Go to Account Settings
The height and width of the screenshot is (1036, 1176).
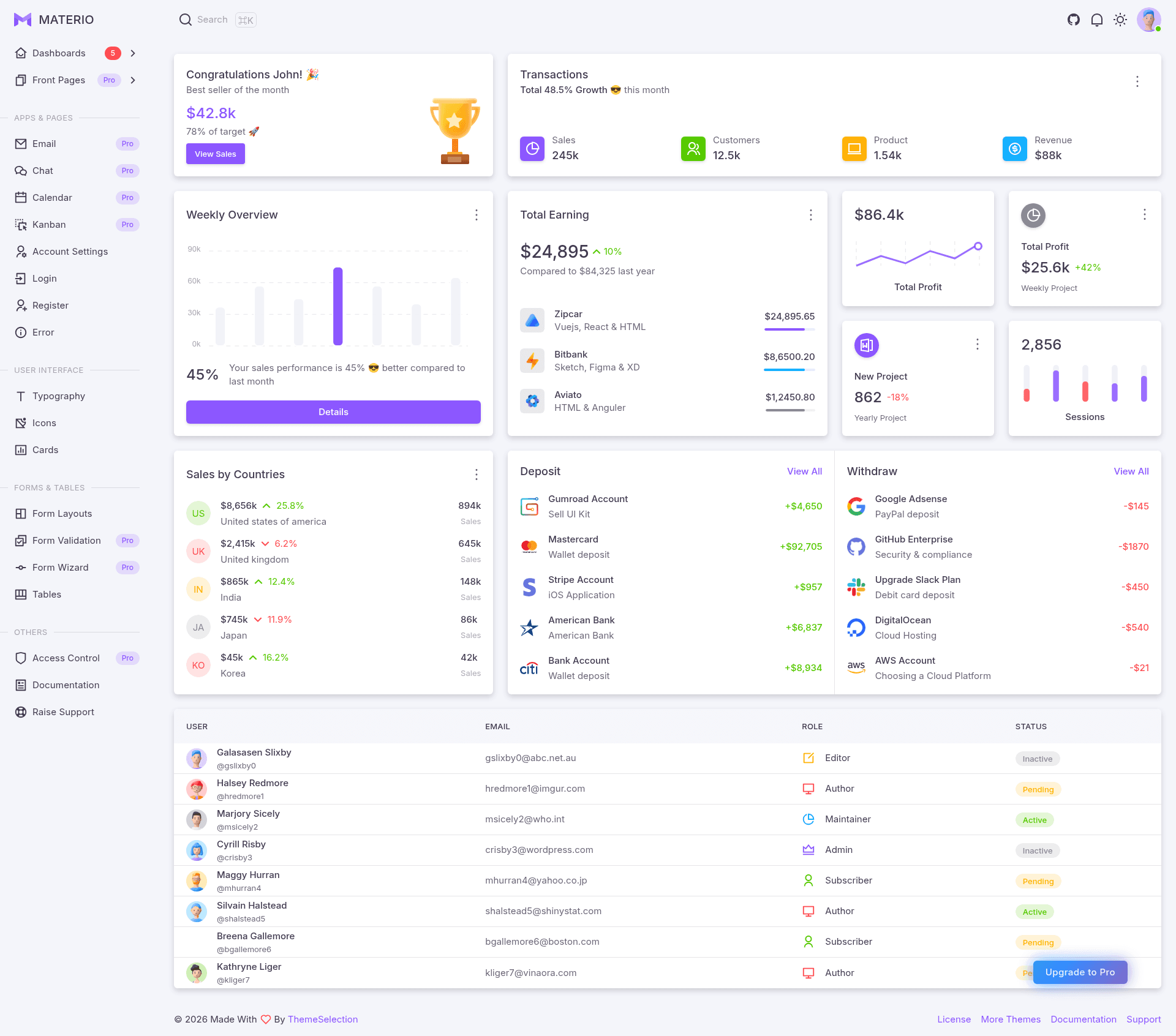pos(77,252)
